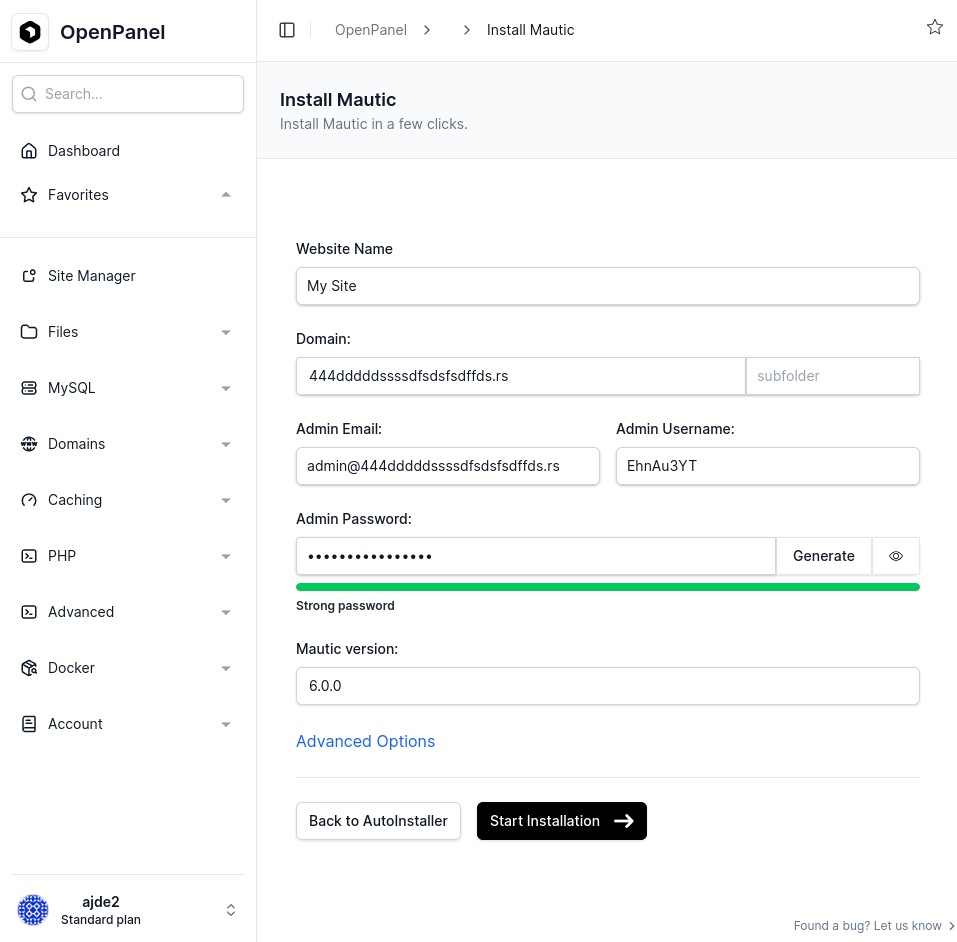Click the PHP terminal icon
This screenshot has width=957, height=942.
[29, 556]
